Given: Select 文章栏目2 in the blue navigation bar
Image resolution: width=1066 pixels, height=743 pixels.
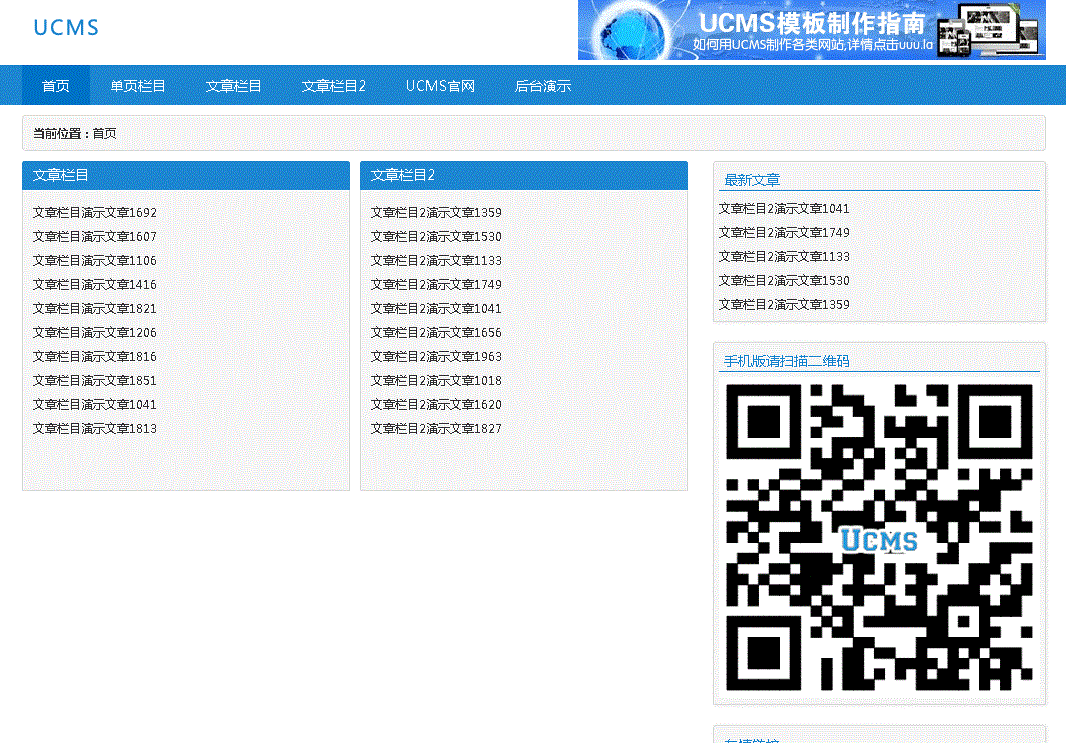Looking at the screenshot, I should pos(334,86).
